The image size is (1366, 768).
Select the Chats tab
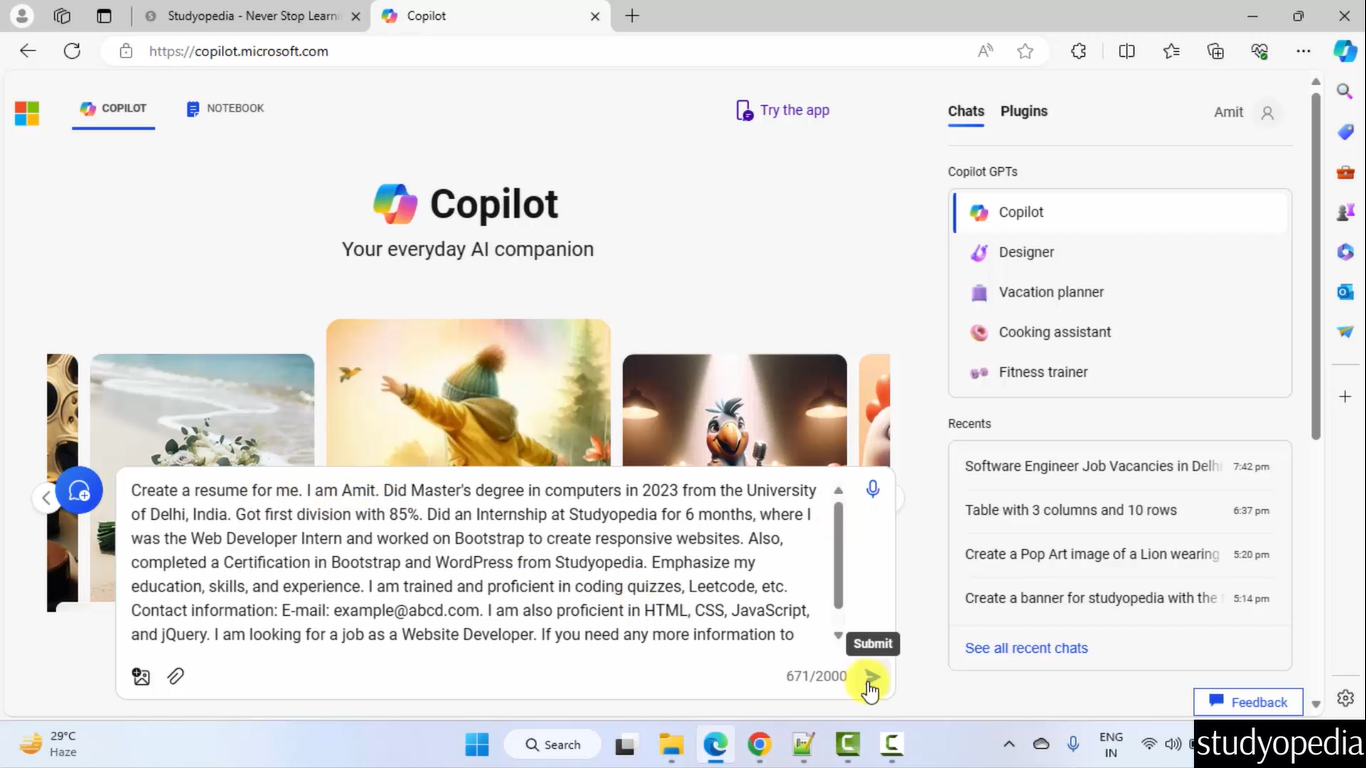click(966, 111)
